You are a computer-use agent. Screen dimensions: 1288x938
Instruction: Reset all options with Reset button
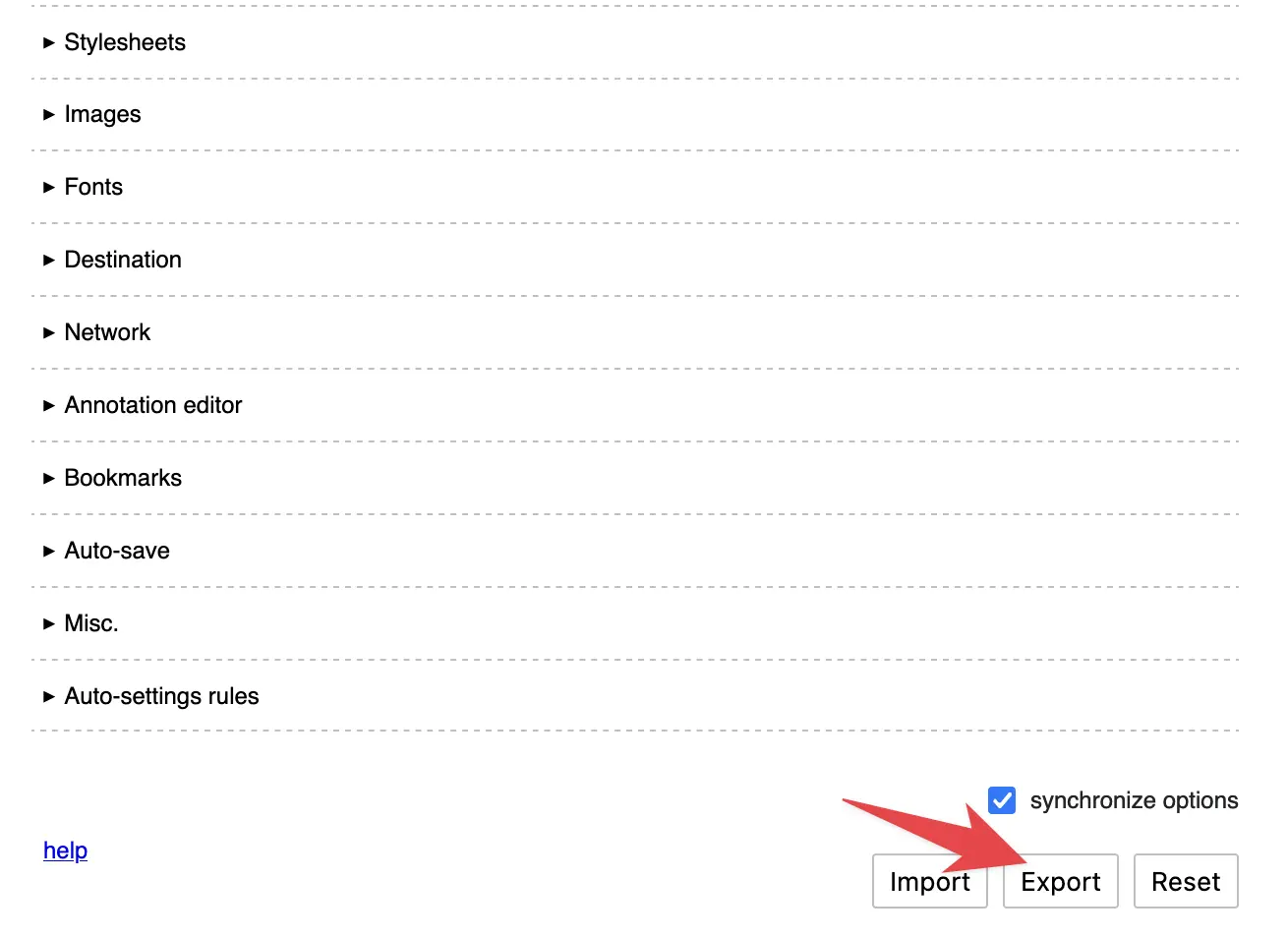1185,882
